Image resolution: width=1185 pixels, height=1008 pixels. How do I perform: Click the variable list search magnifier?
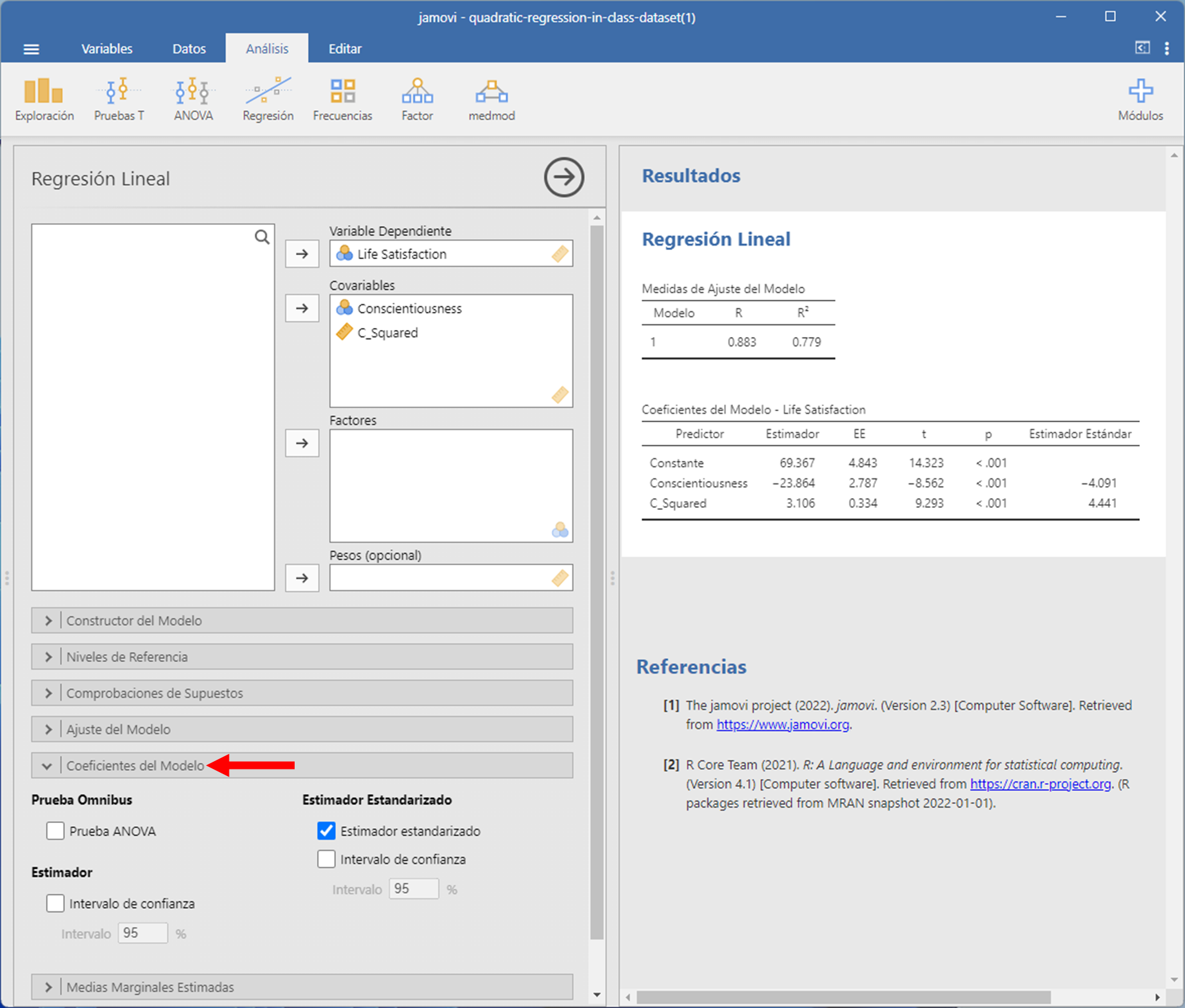[x=262, y=237]
